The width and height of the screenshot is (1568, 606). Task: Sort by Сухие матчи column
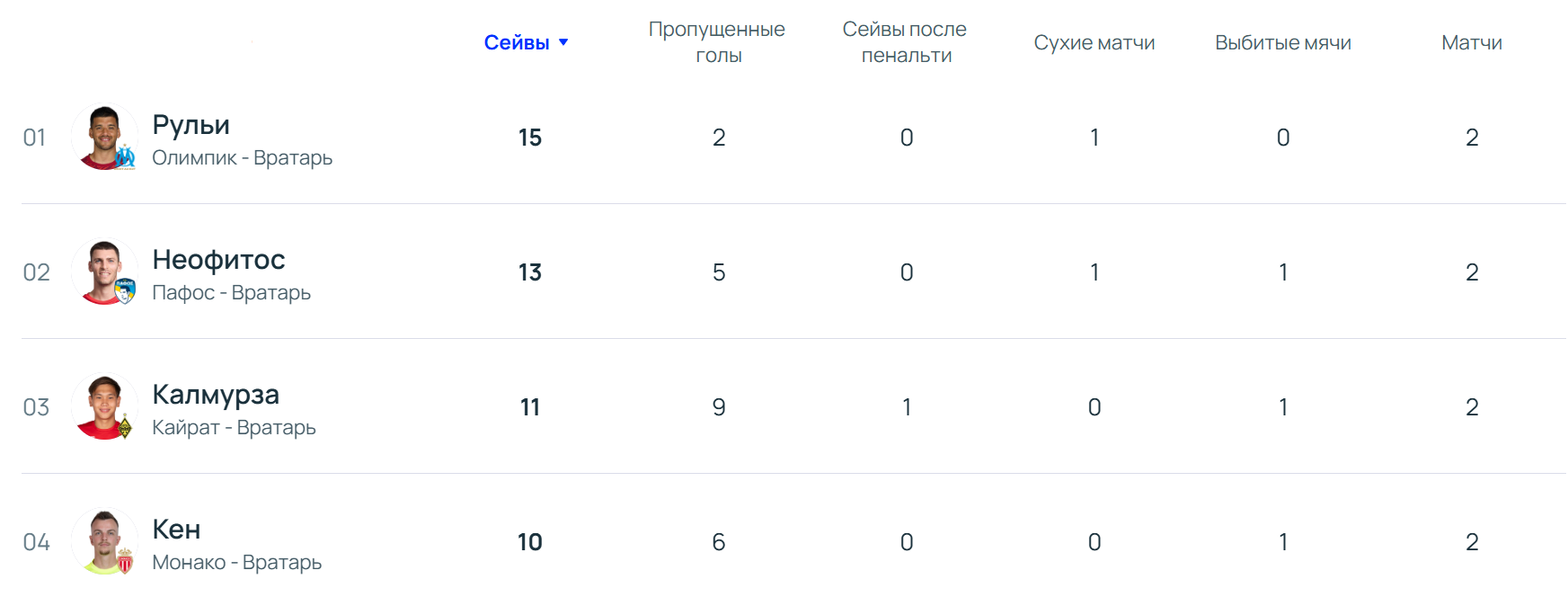1094,42
